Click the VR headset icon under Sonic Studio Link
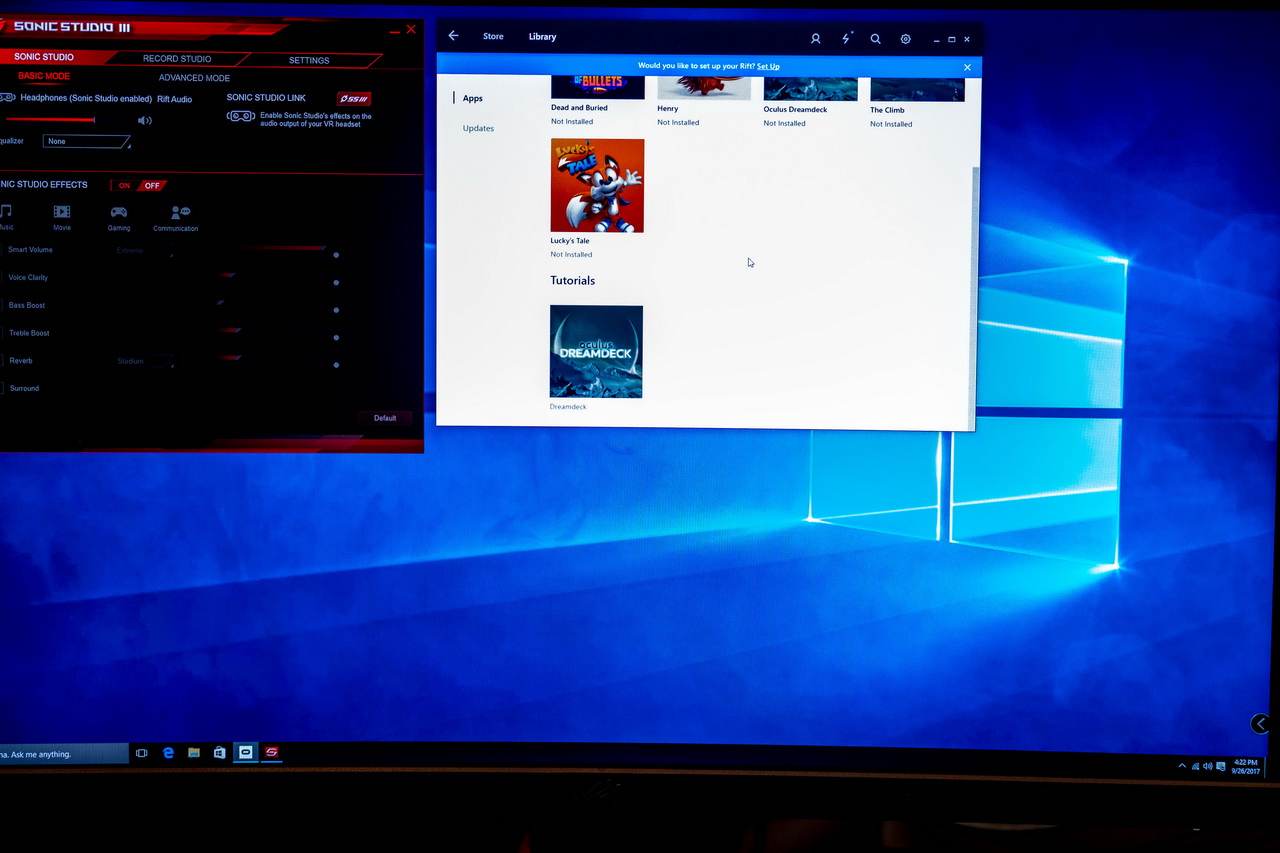This screenshot has height=853, width=1280. click(x=240, y=116)
